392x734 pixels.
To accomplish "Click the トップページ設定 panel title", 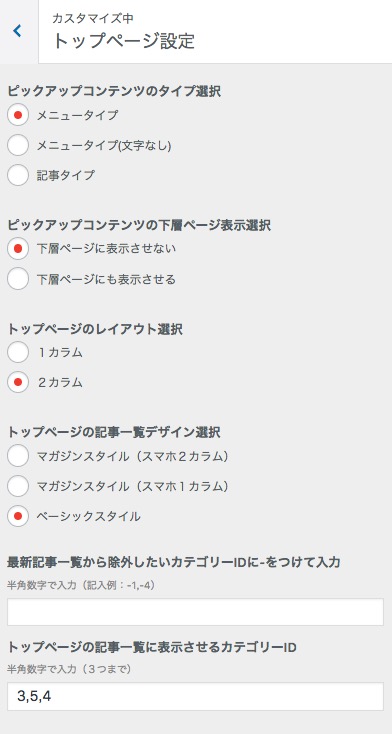I will (123, 41).
